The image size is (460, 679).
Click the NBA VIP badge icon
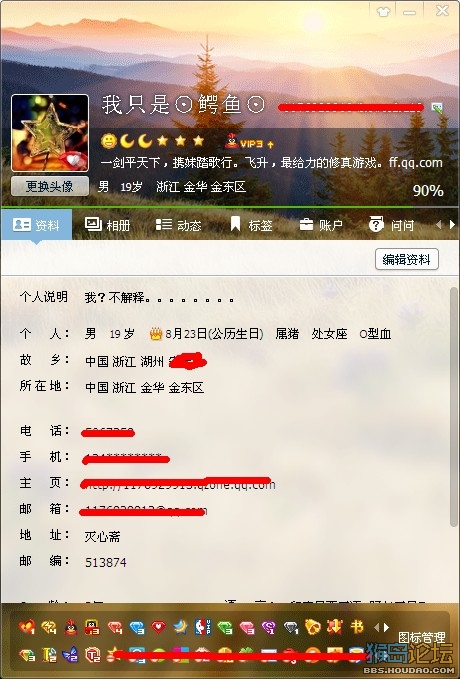point(203,627)
